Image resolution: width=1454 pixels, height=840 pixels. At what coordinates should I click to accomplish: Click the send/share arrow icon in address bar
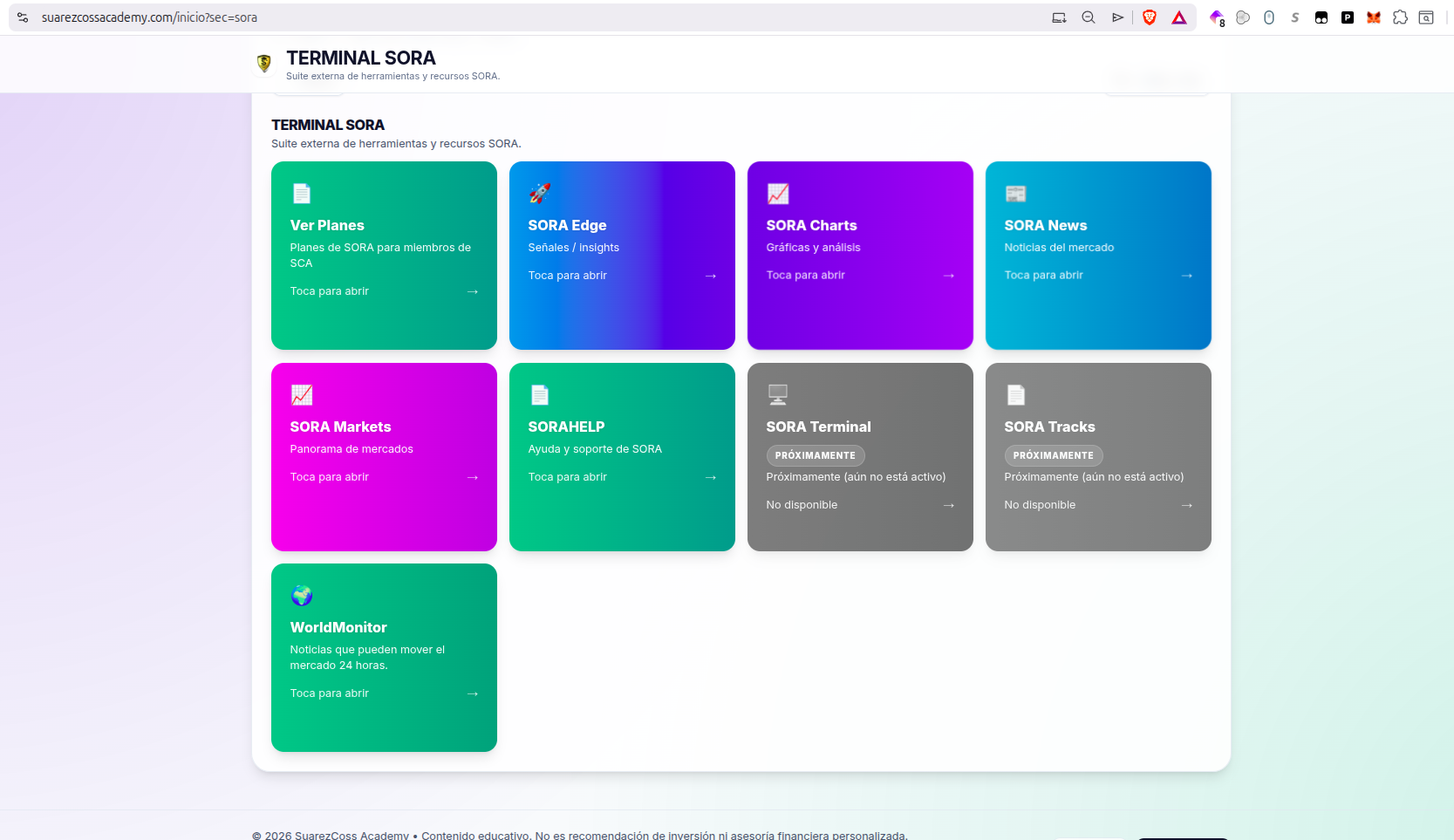click(1117, 17)
